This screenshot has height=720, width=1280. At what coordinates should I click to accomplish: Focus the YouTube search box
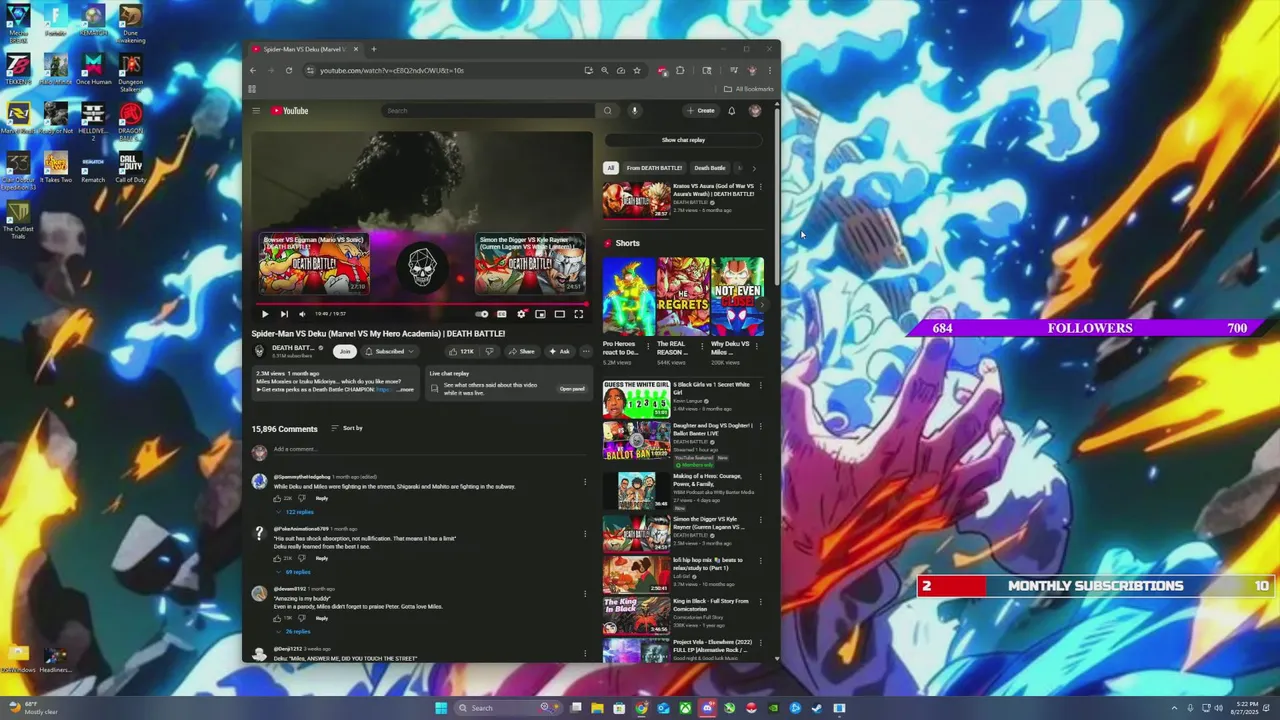[489, 111]
